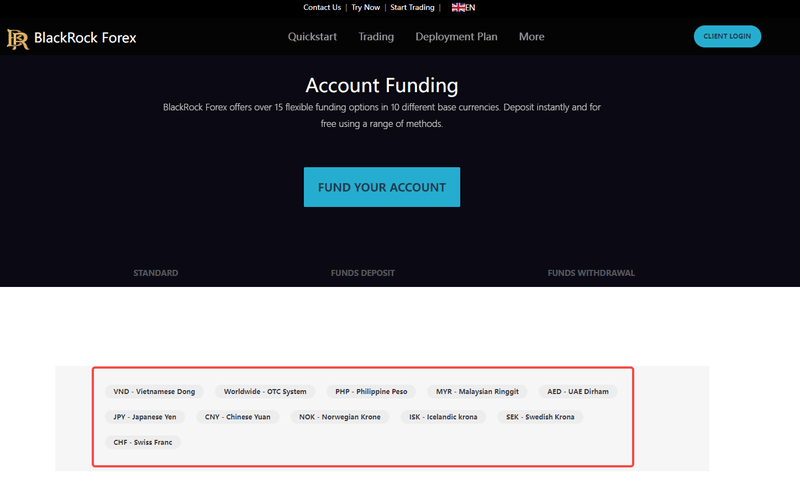800x479 pixels.
Task: Expand the More menu
Action: [x=532, y=37]
